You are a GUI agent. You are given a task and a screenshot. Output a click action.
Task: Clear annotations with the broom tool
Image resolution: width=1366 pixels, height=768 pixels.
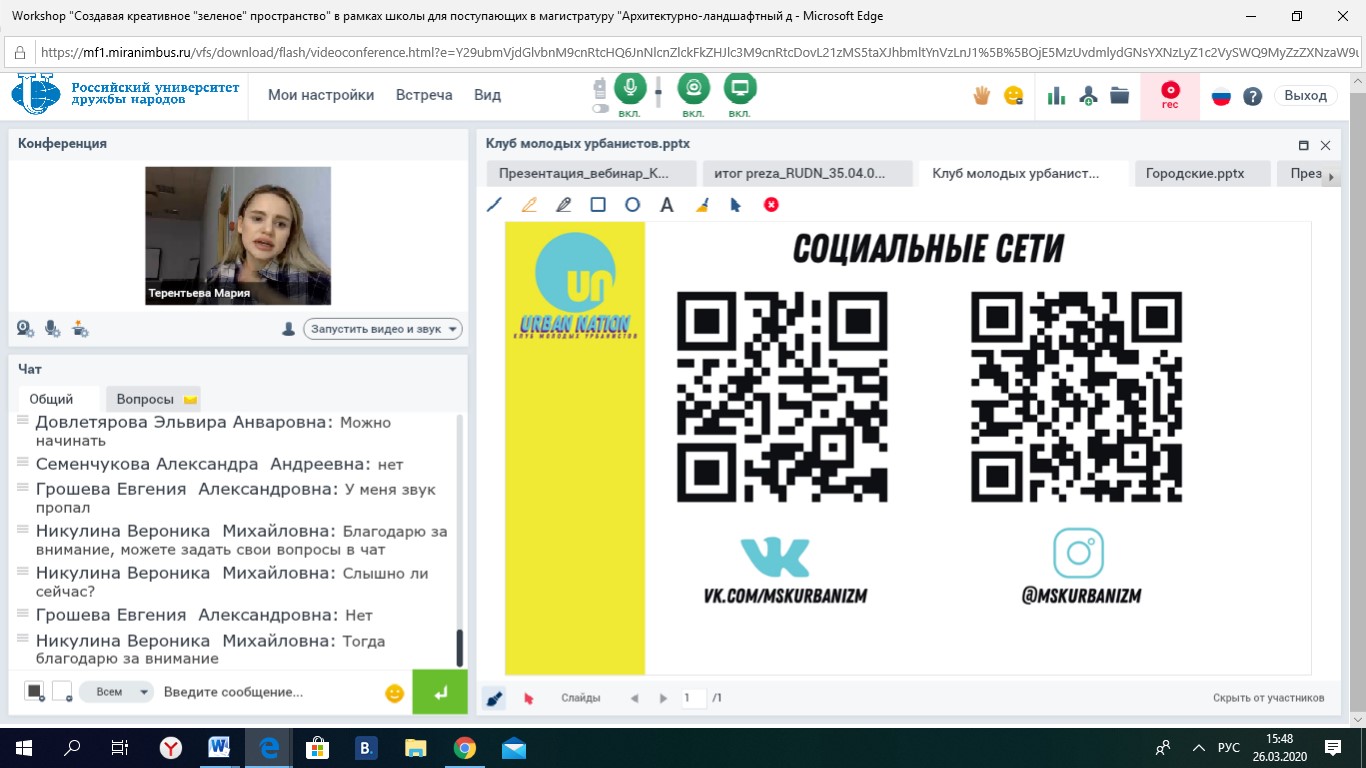click(702, 205)
